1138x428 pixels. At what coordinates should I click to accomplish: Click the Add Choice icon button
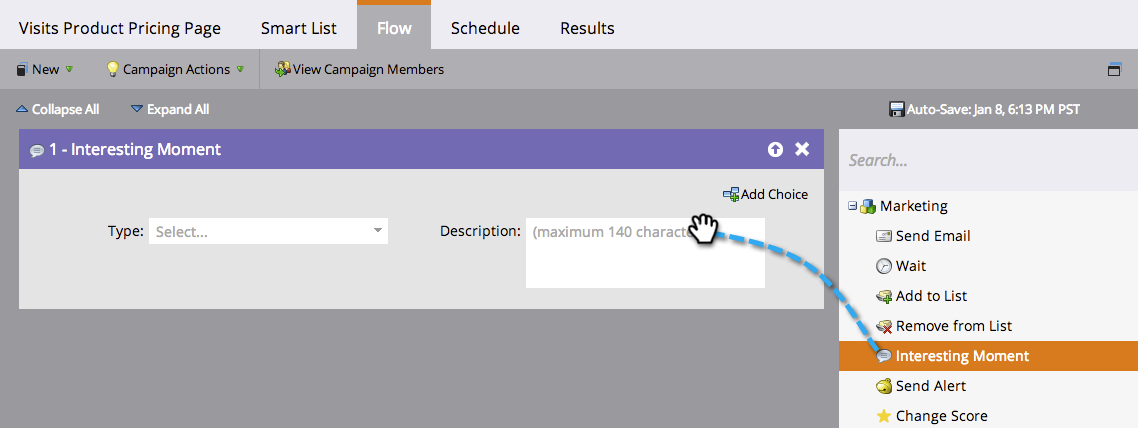[x=731, y=194]
